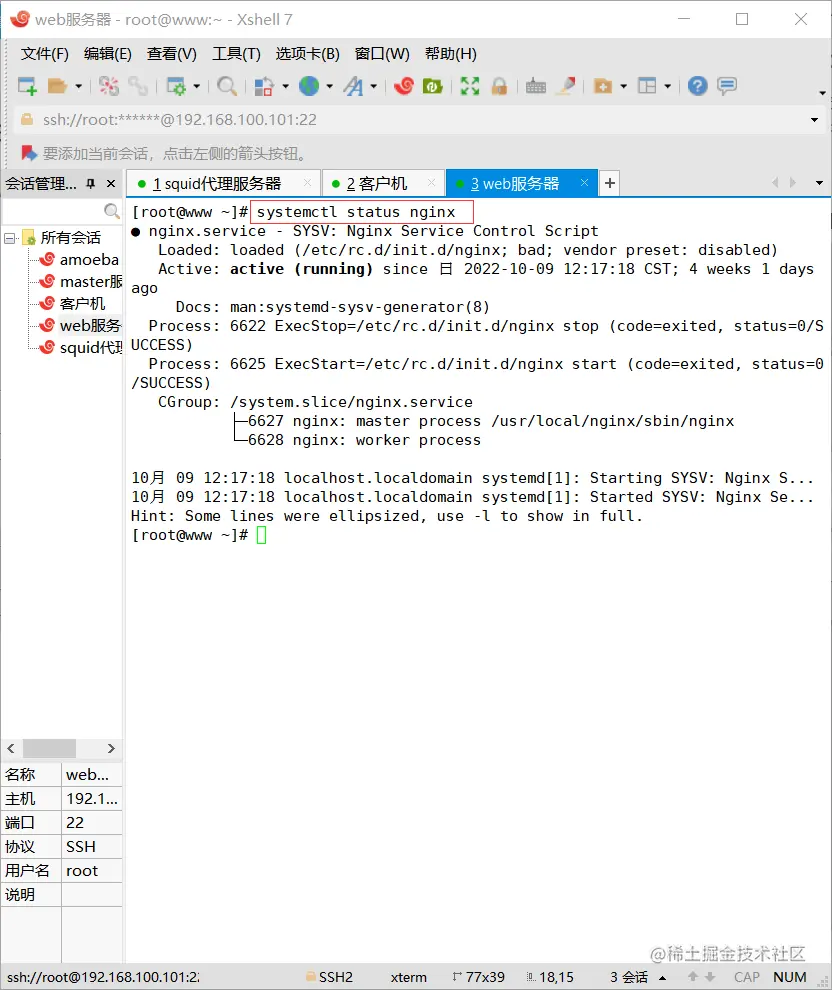Click the 协议 value SSH cell

coord(92,847)
